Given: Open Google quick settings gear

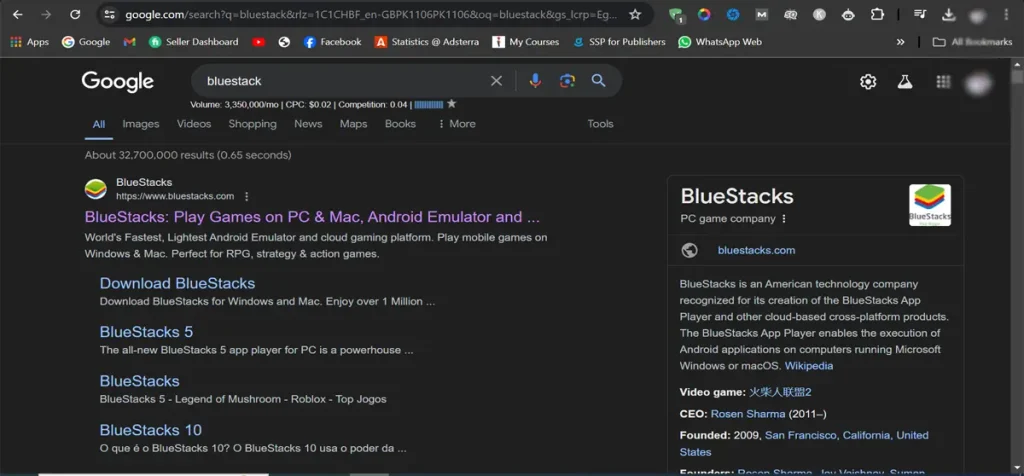Looking at the screenshot, I should tap(868, 82).
